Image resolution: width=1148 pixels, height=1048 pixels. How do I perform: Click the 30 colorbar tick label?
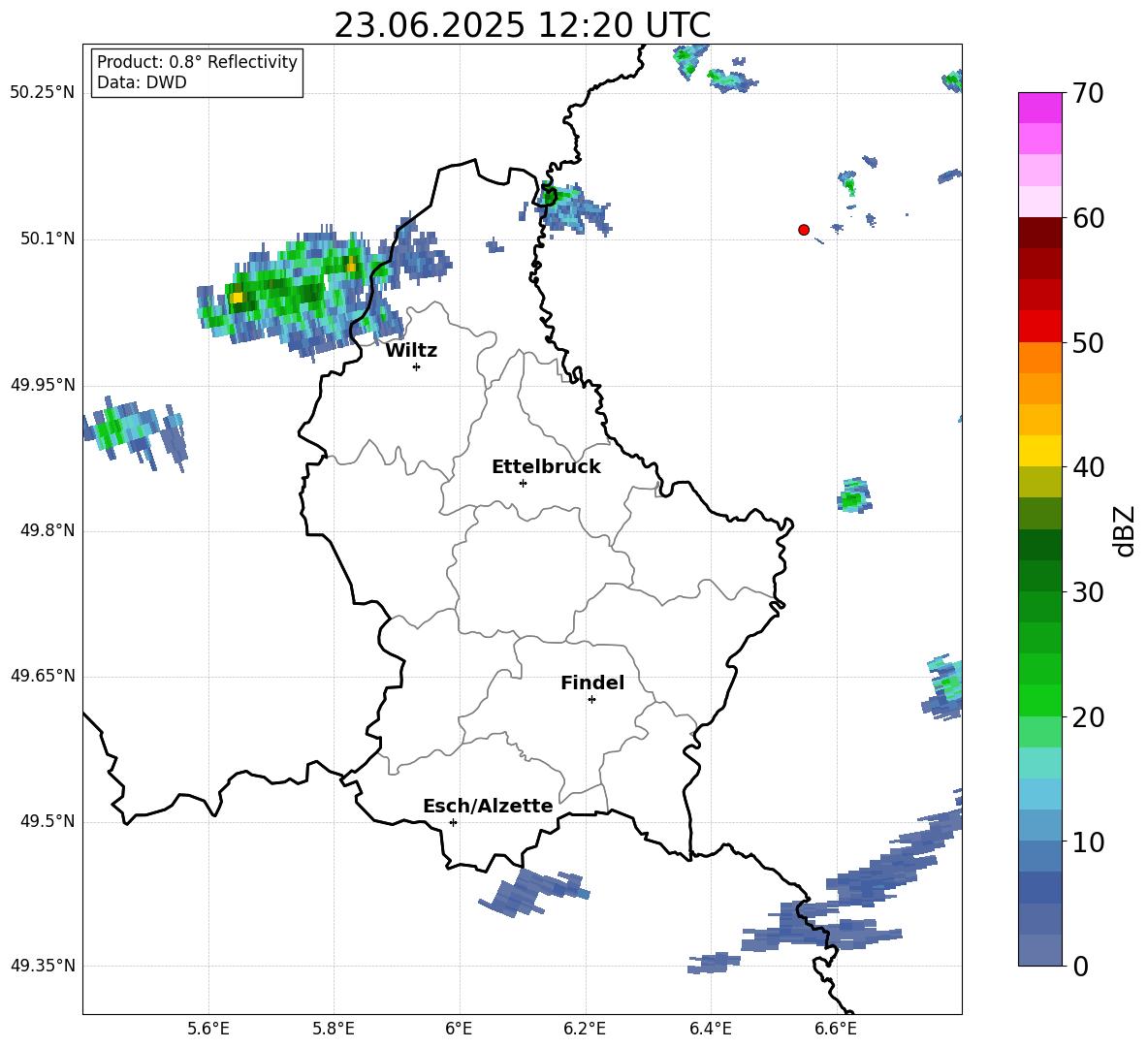(1088, 592)
